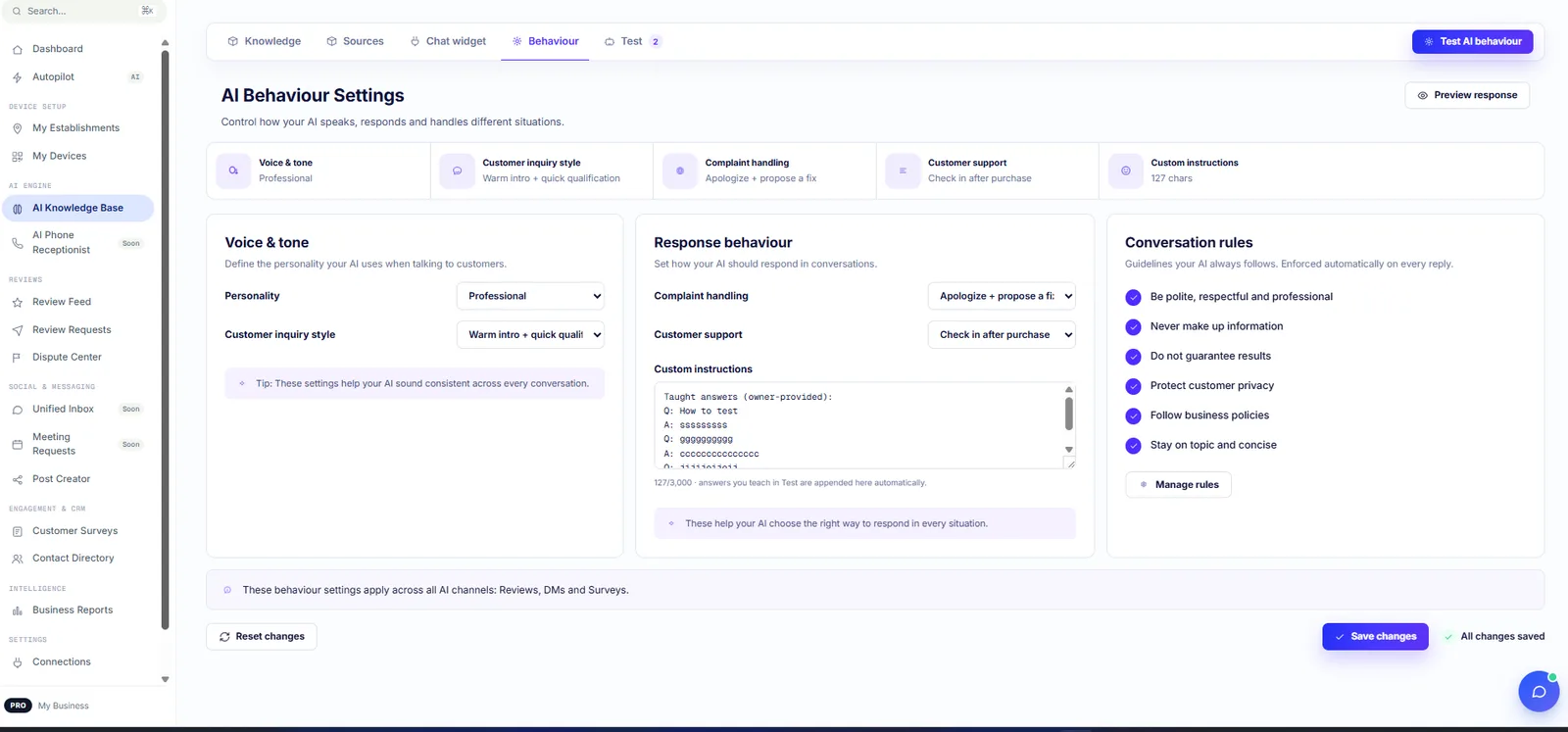Click the AI Phone Receptionist phone icon

(x=18, y=243)
